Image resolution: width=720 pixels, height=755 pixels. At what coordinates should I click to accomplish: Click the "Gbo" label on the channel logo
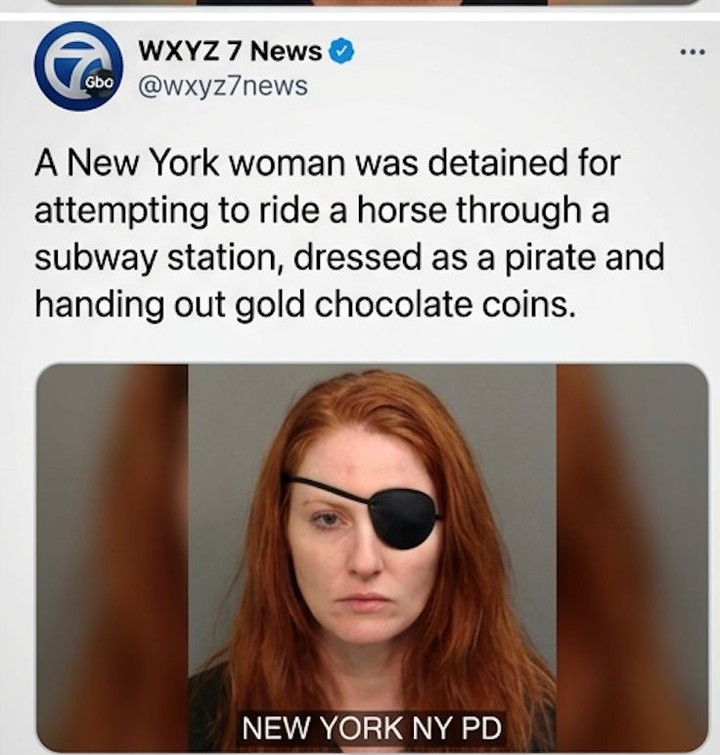[x=99, y=83]
